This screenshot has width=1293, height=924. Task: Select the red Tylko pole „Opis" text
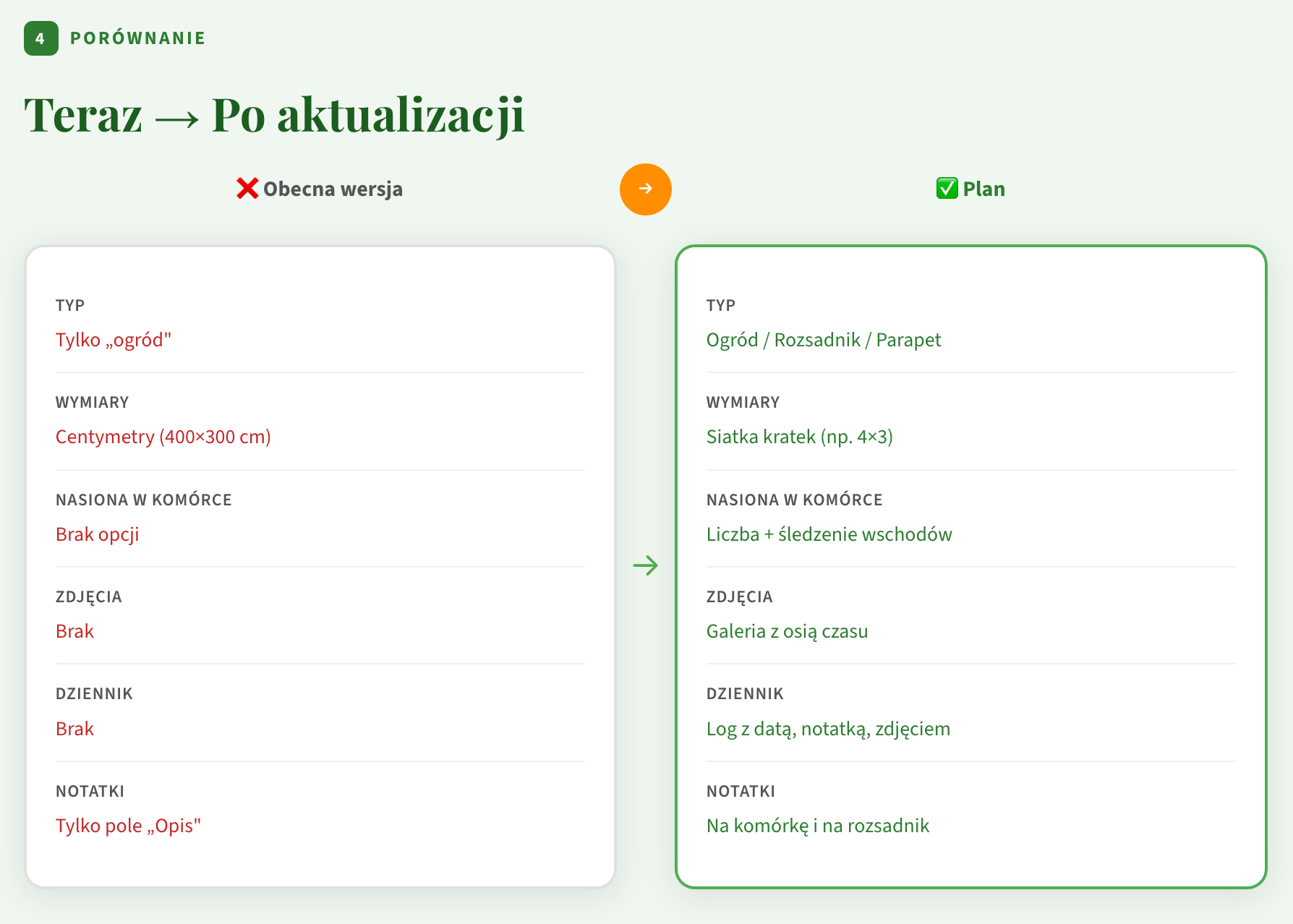point(128,826)
